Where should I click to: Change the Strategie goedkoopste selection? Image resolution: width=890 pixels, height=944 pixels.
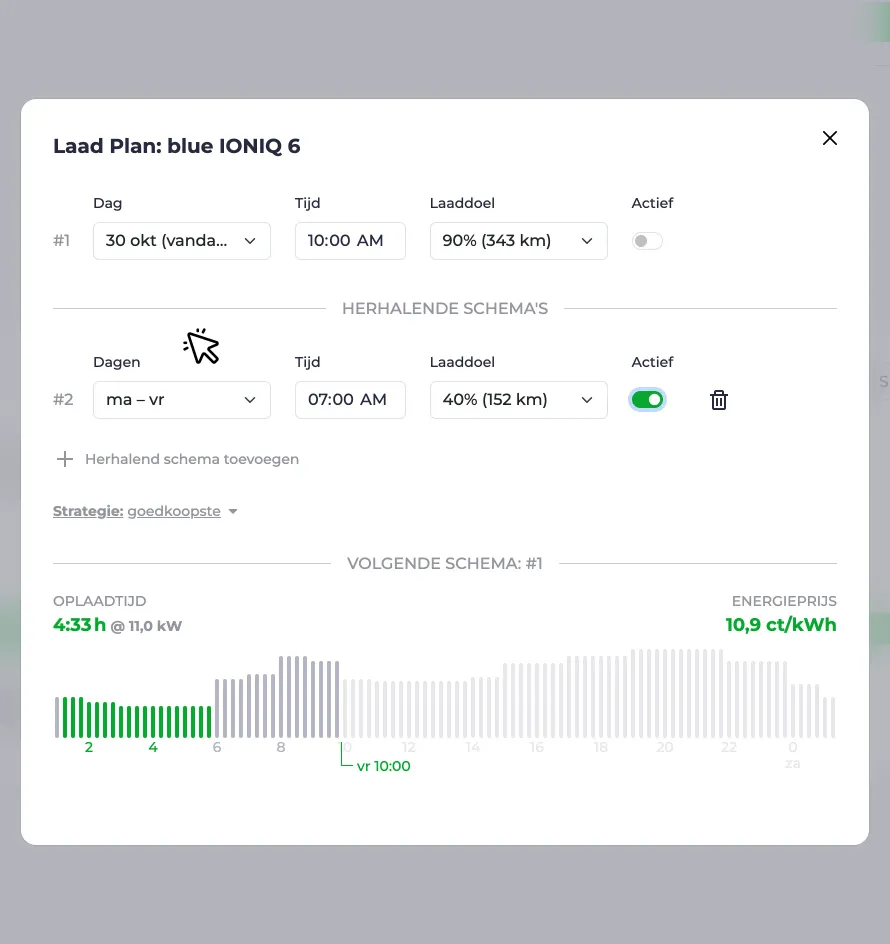[x=182, y=511]
